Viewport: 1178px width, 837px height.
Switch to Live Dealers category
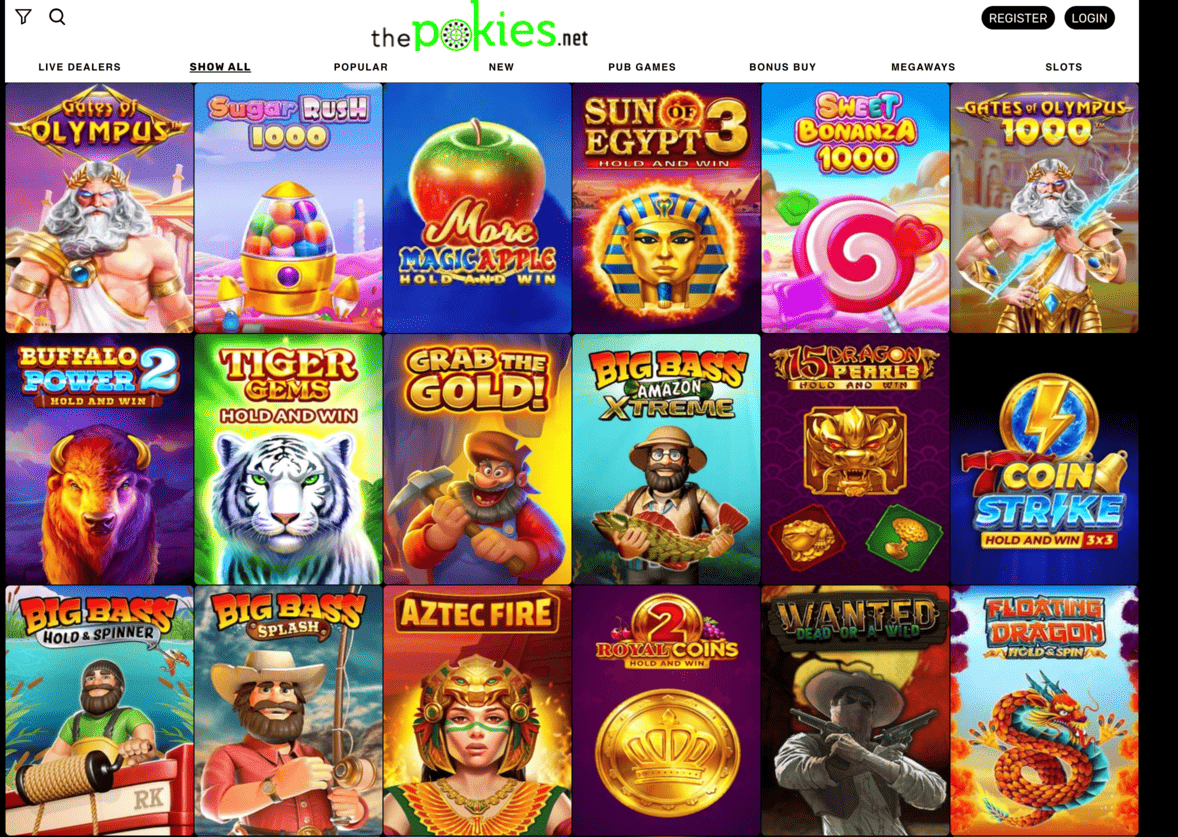coord(80,67)
